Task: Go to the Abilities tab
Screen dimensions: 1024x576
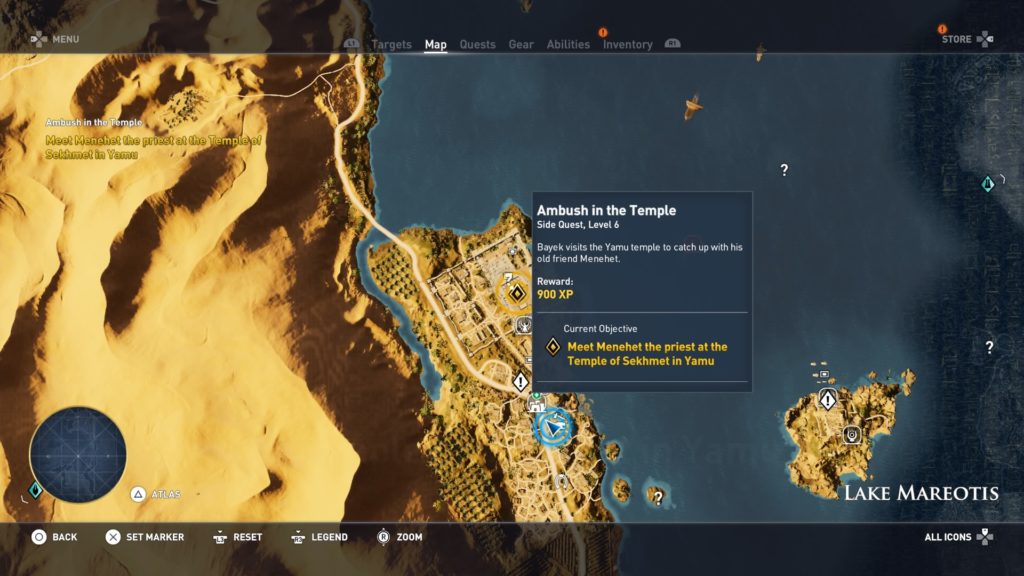Action: (x=568, y=44)
